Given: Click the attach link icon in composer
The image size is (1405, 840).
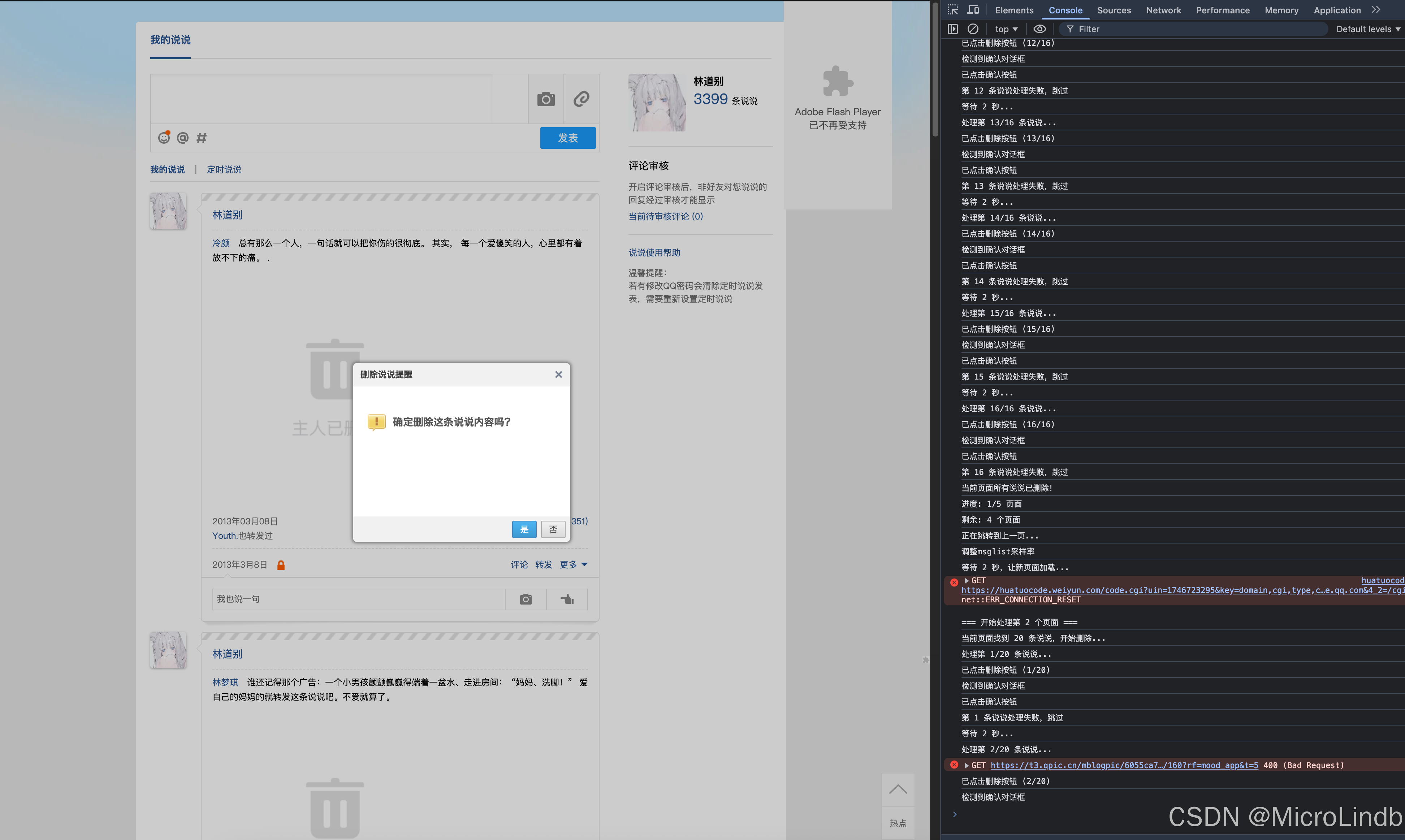Looking at the screenshot, I should [x=582, y=100].
